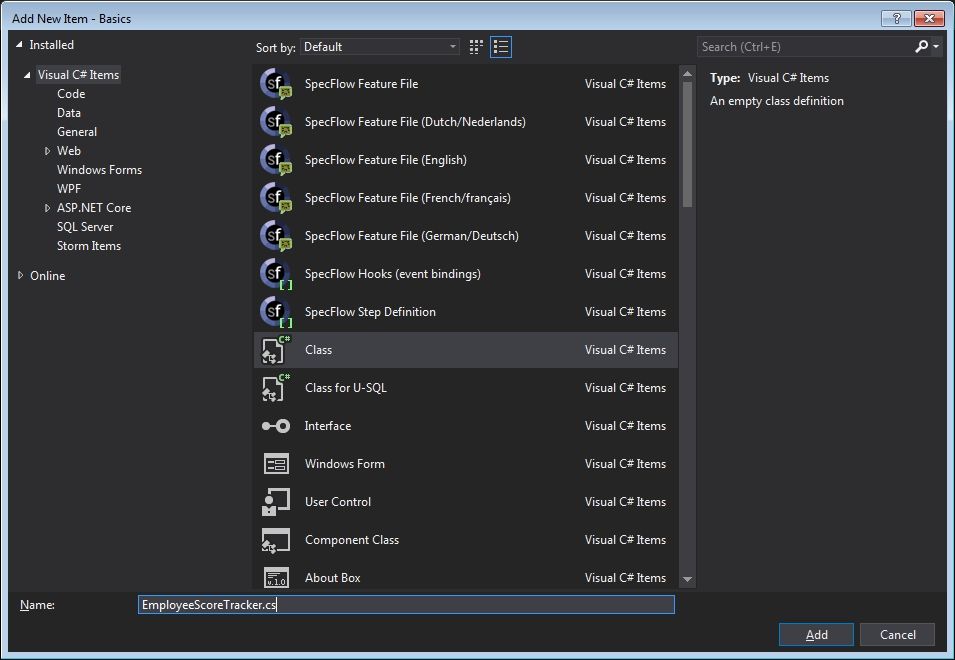Select the Component Class icon
This screenshot has height=660, width=955.
[x=276, y=540]
